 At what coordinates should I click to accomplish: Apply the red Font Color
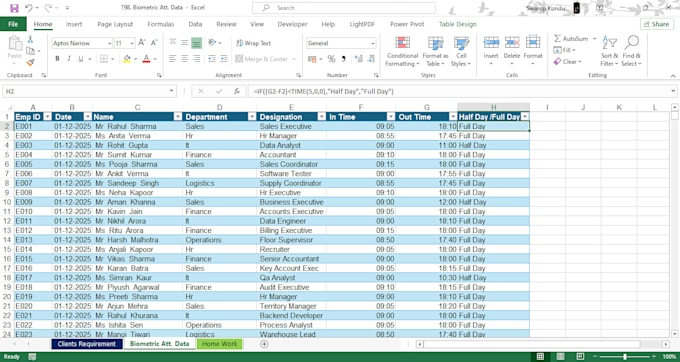pyautogui.click(x=146, y=59)
